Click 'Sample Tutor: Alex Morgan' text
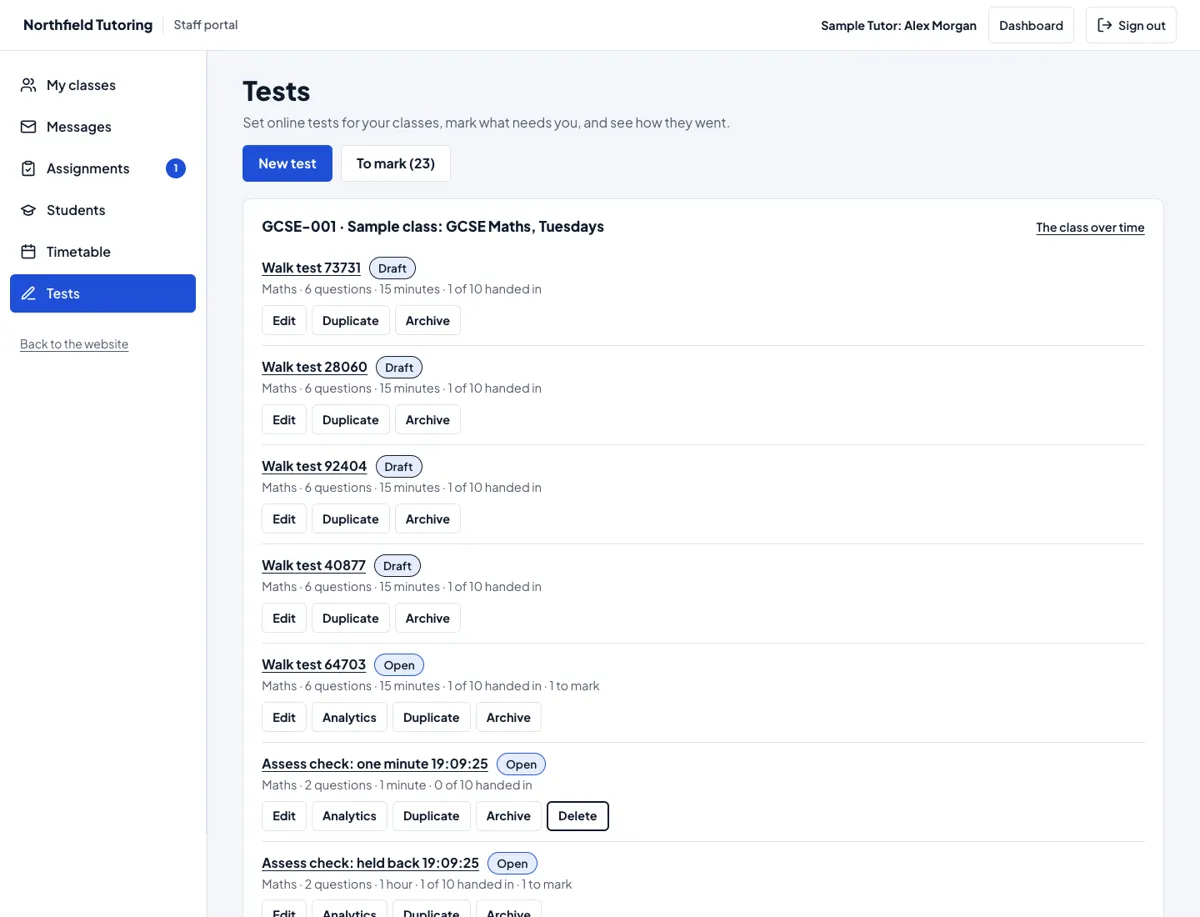The width and height of the screenshot is (1200, 917). pos(898,25)
